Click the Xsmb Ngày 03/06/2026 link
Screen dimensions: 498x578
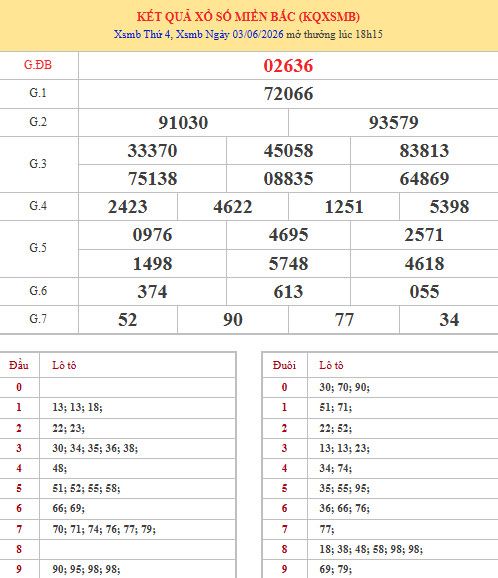pos(230,34)
